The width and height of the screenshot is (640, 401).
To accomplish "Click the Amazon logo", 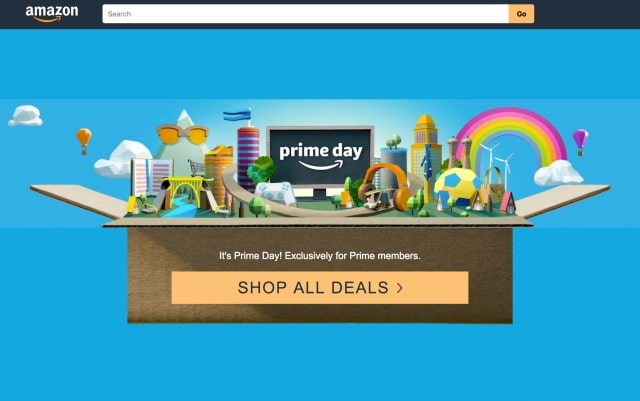I will (52, 14).
